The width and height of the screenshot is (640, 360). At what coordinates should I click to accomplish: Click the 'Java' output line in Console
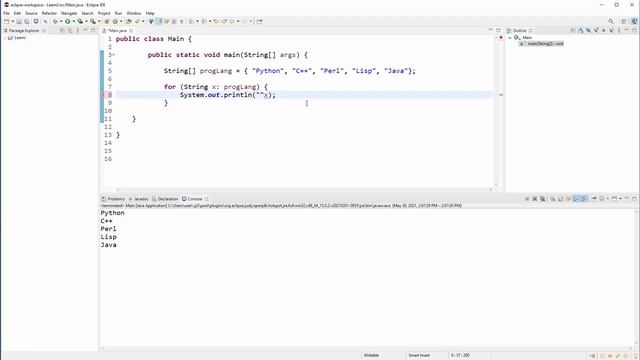tap(109, 245)
